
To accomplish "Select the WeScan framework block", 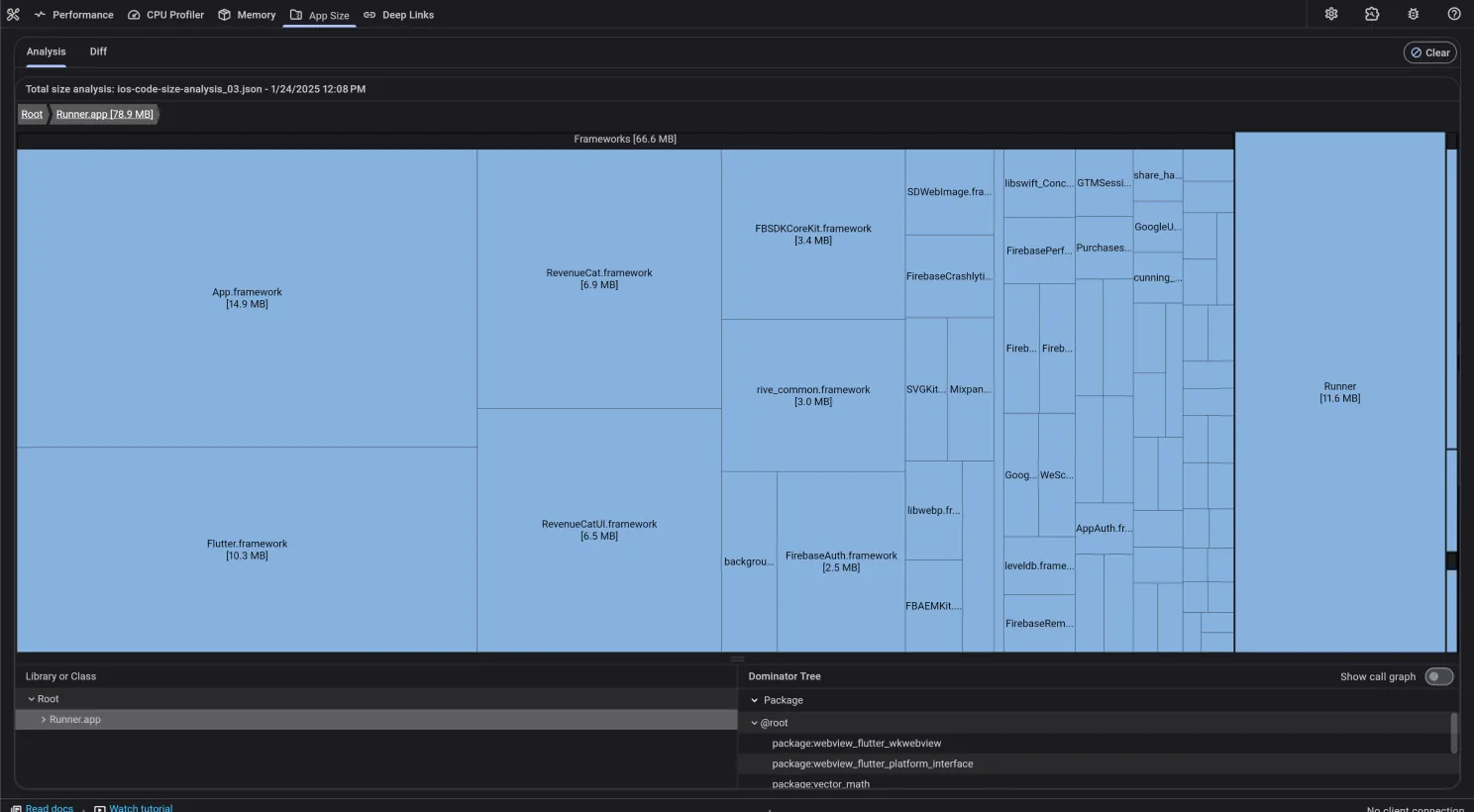I will 1056,475.
